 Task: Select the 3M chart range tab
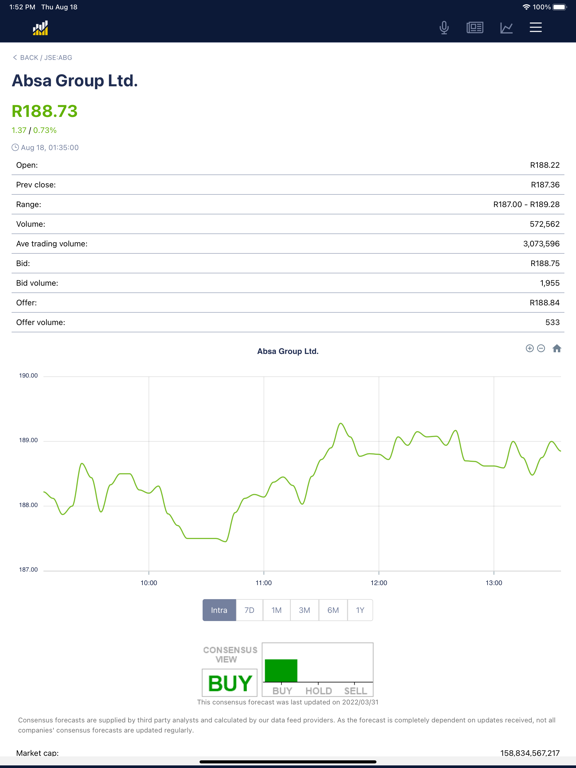305,610
